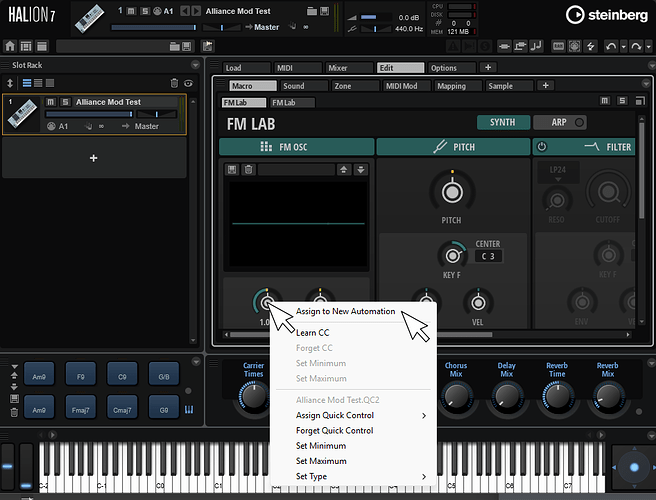656x500 pixels.
Task: Click the save icon left of pads
Action: 14,399
